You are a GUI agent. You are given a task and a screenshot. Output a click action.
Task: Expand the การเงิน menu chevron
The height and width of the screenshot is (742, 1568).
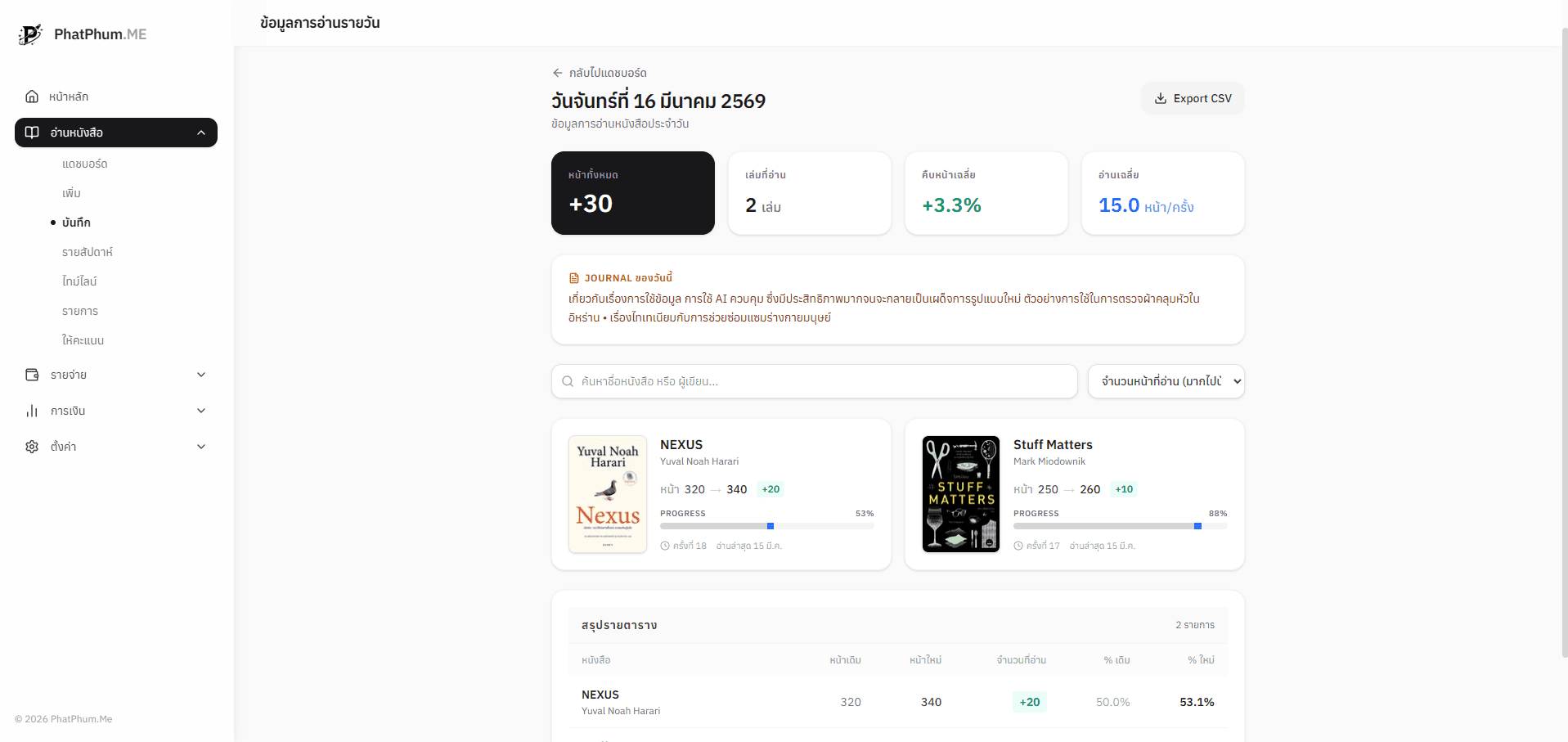(201, 411)
